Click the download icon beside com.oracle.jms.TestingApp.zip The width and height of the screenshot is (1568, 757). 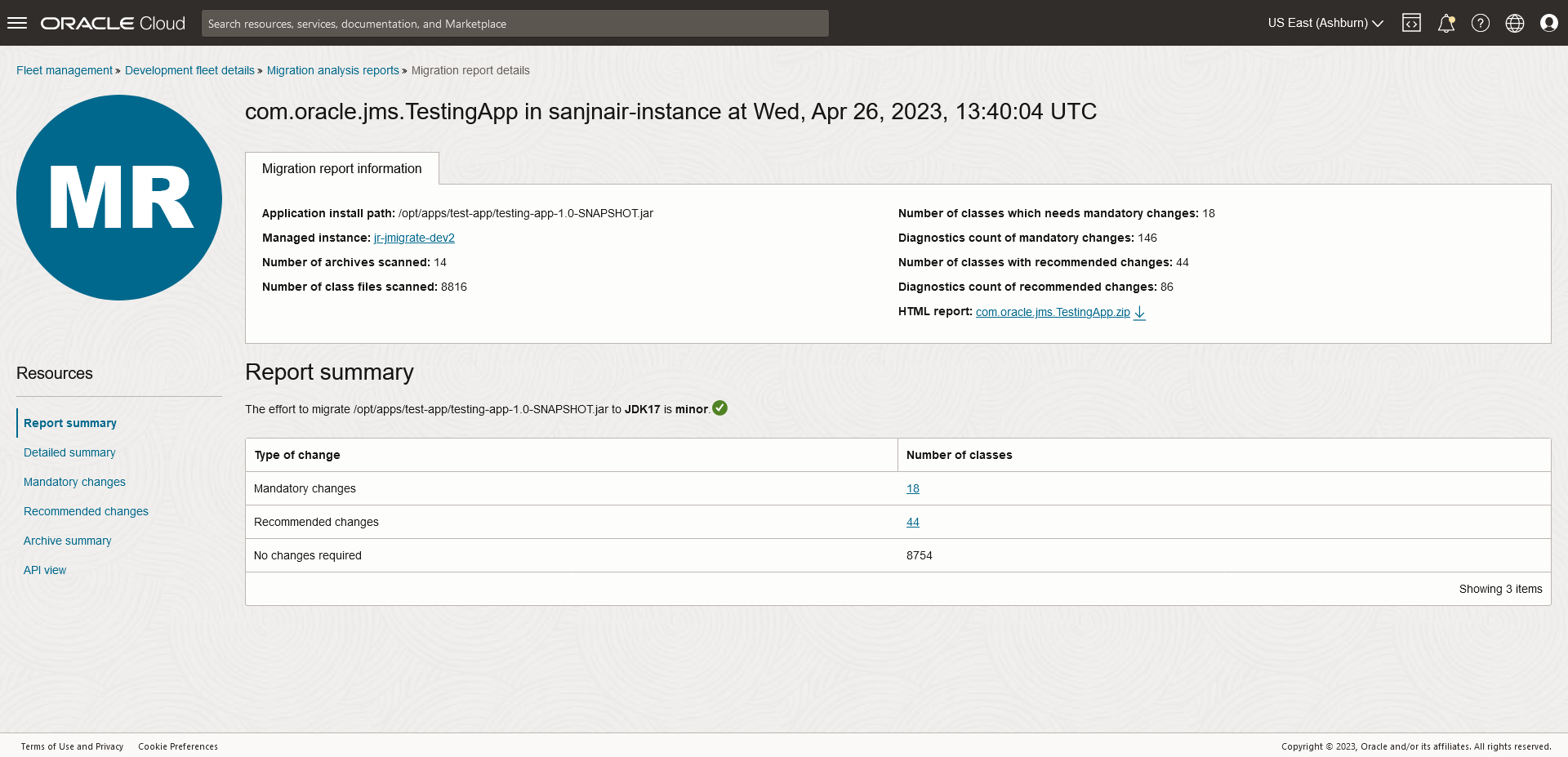click(1140, 313)
